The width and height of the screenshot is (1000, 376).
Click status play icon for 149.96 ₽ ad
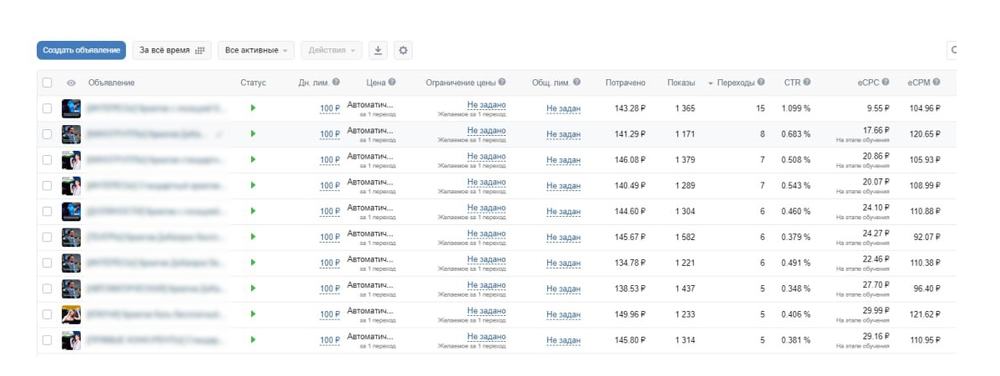pos(253,314)
